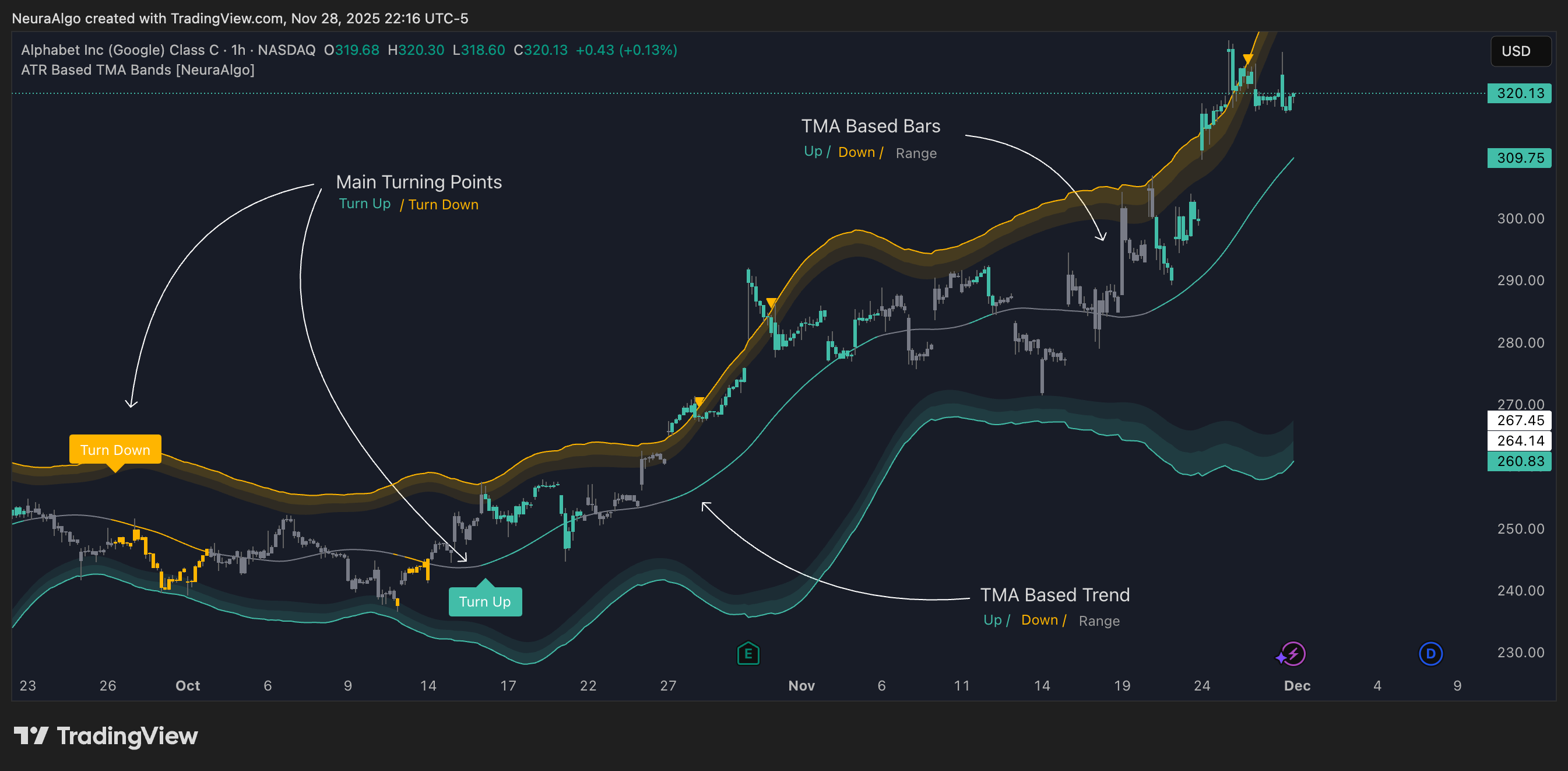Select the 320.13 current price label

click(1519, 93)
